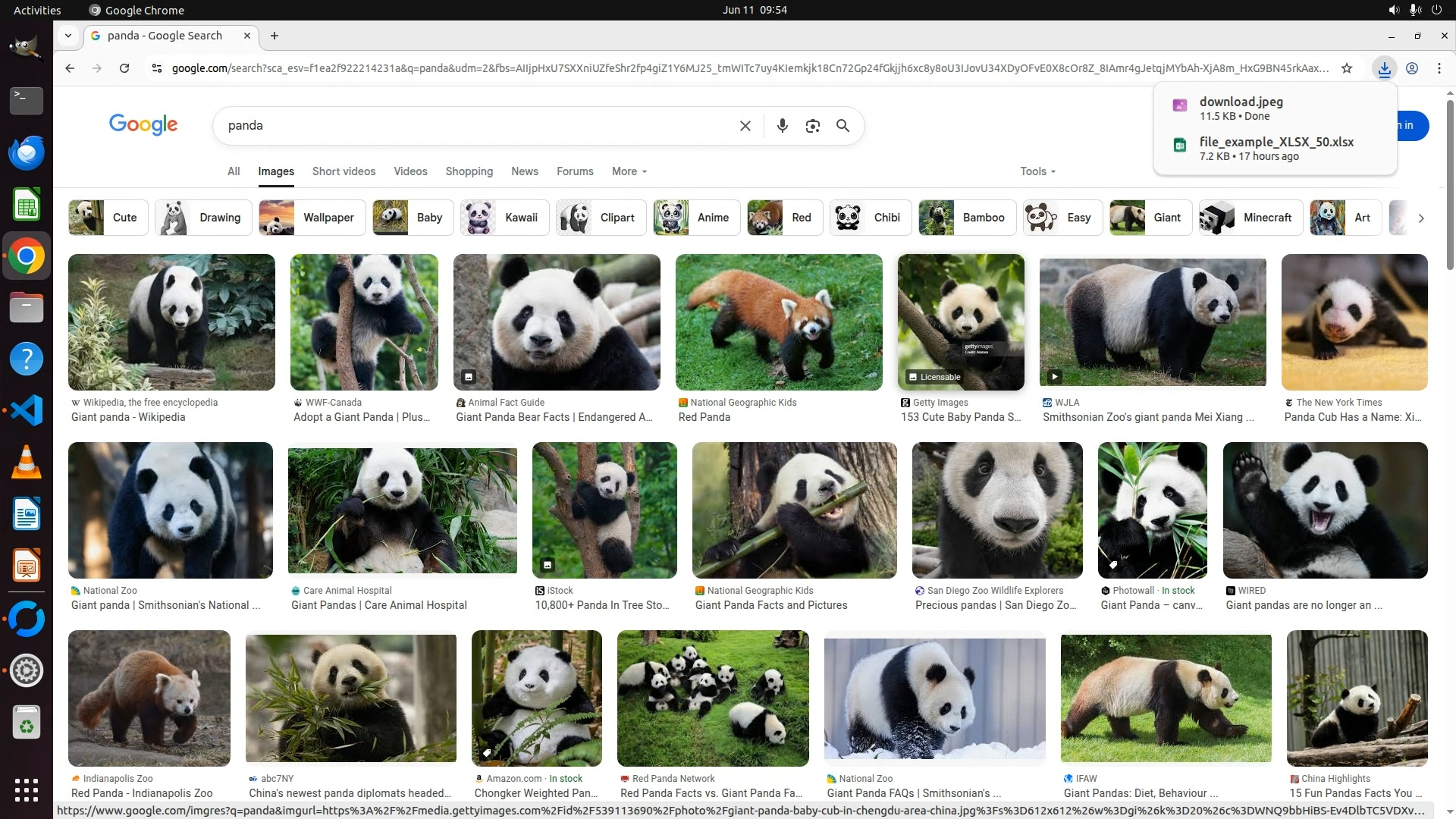Open download.jpeg from downloads list
This screenshot has height=819, width=1456.
tap(1241, 102)
